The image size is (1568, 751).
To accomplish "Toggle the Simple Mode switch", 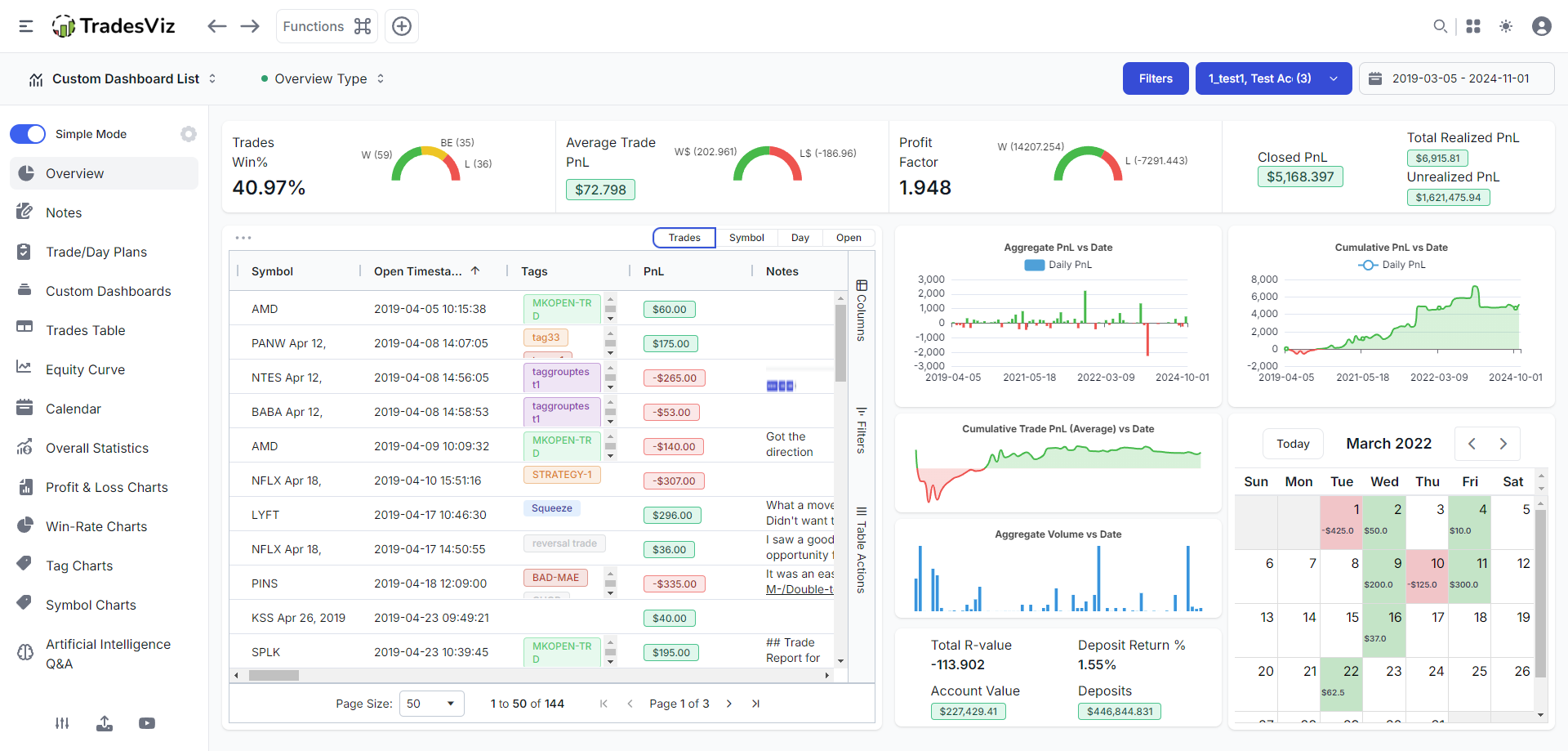I will point(28,134).
